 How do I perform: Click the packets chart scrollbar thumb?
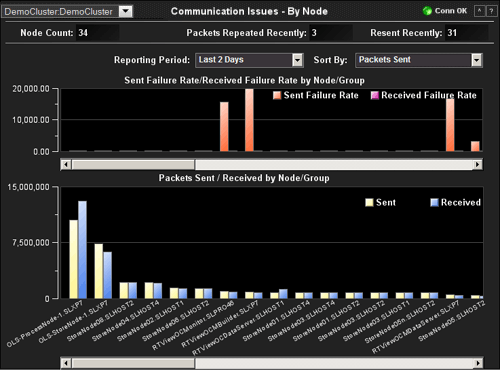[x=133, y=363]
